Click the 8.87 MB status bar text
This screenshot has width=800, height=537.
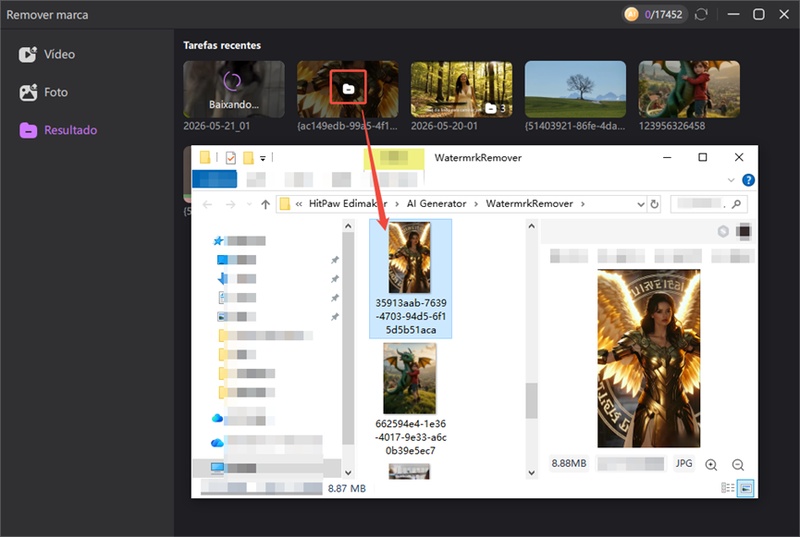coord(346,489)
